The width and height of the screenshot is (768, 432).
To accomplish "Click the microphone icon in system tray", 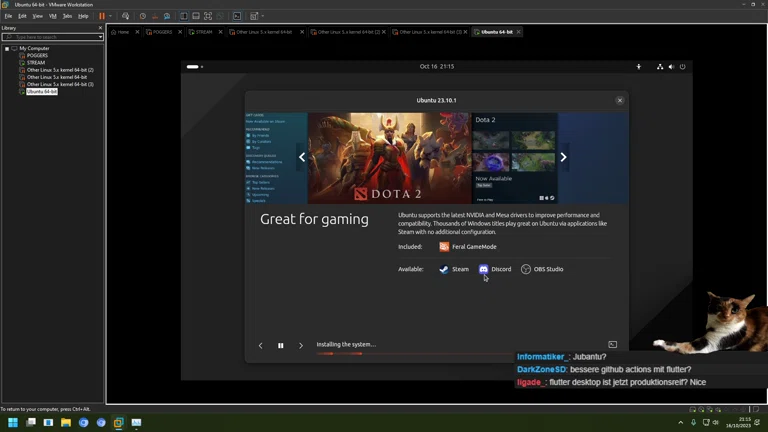I will pyautogui.click(x=693, y=422).
